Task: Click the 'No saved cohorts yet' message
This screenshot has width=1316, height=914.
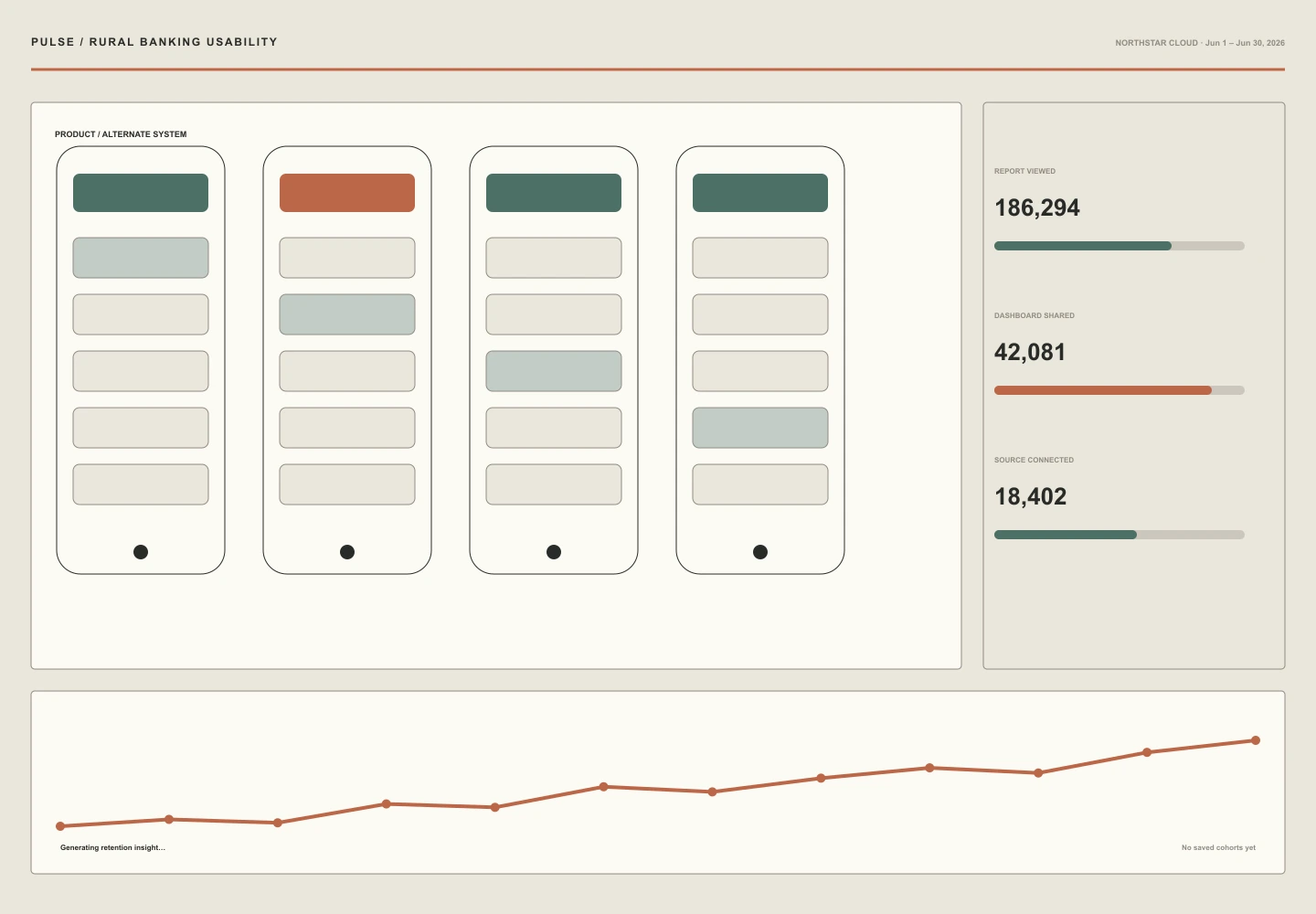Action: (x=1218, y=848)
